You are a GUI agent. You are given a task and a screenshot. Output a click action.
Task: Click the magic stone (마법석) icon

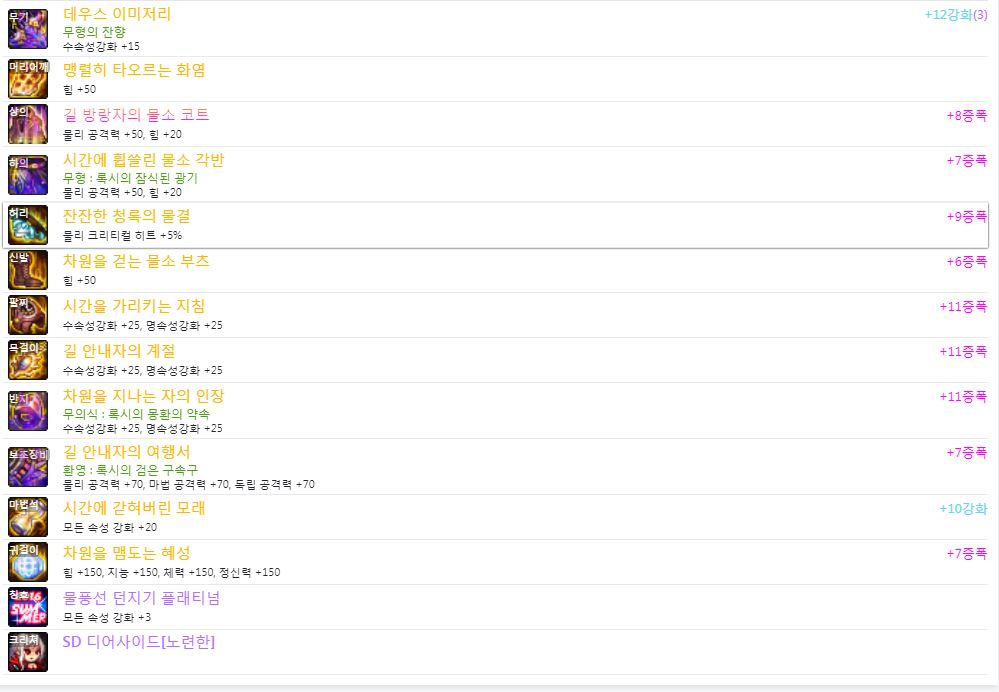click(x=28, y=517)
